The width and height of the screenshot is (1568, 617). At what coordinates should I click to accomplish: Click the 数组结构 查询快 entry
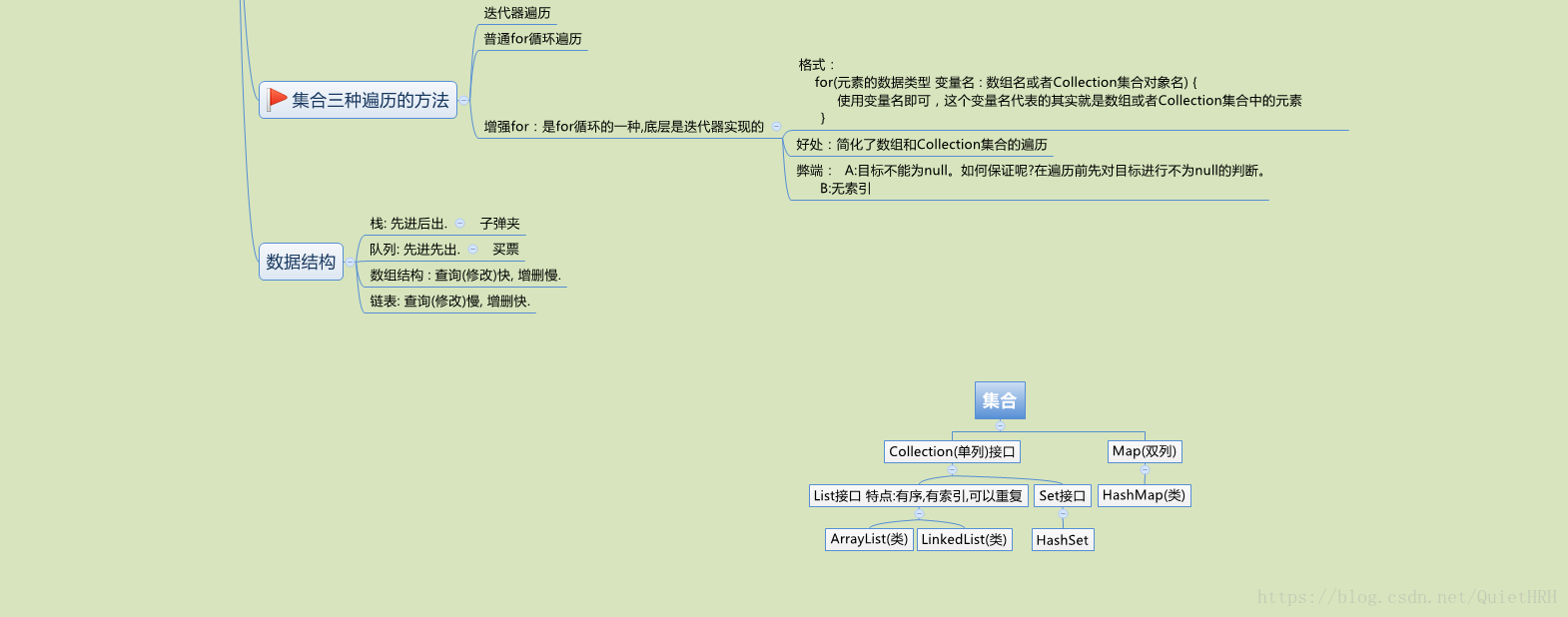click(465, 276)
